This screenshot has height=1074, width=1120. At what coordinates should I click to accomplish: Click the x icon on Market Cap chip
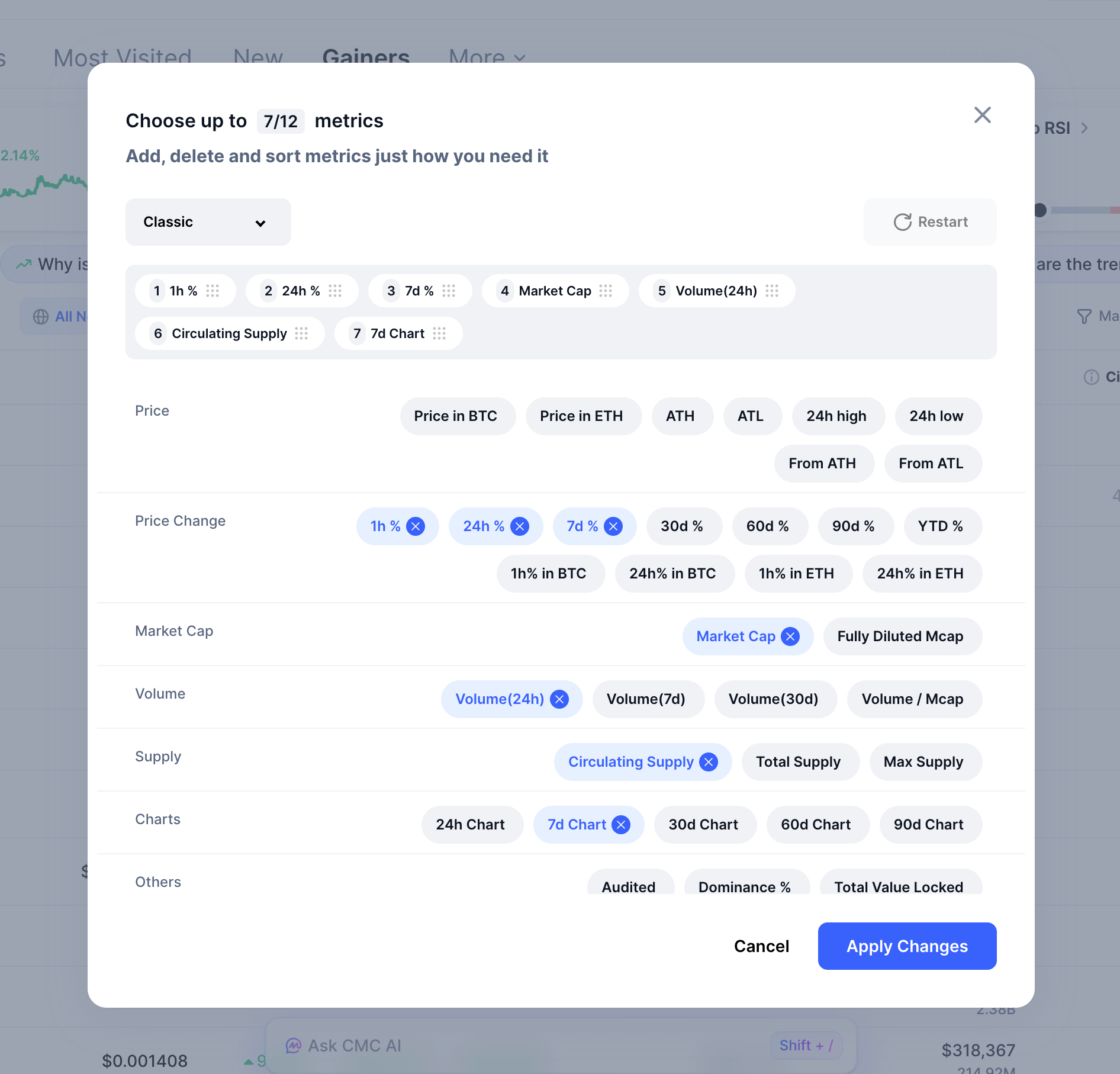pyautogui.click(x=790, y=636)
